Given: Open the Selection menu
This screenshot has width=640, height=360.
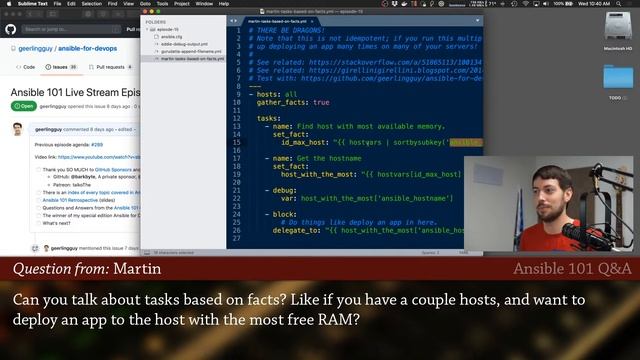Looking at the screenshot, I should [91, 4].
